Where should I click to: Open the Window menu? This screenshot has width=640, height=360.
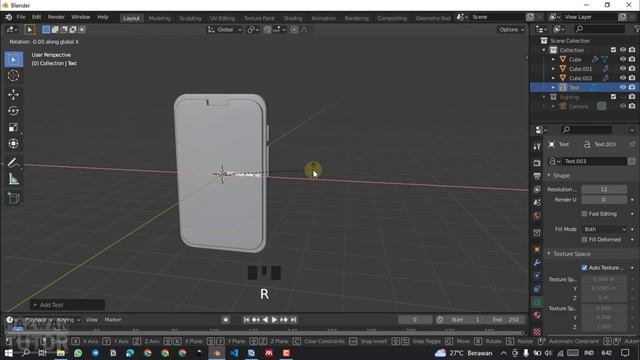pos(80,17)
